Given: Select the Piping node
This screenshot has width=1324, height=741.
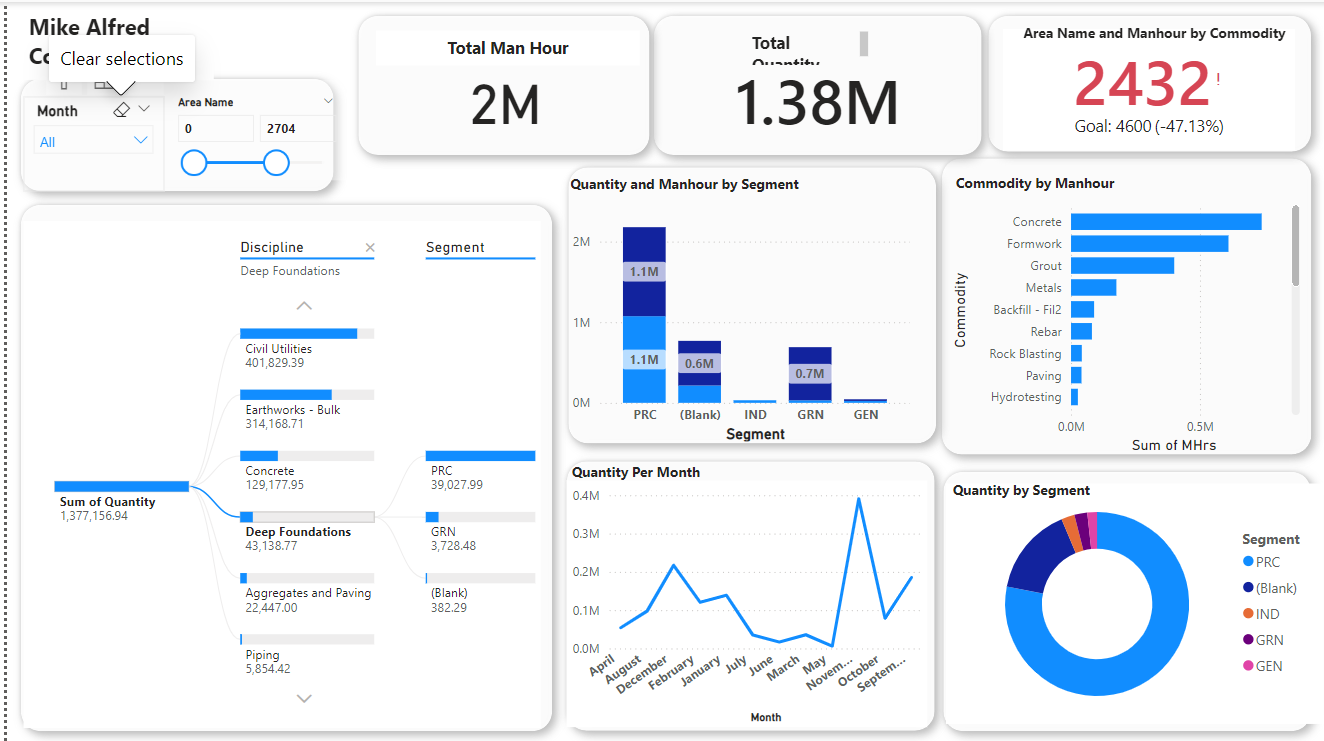Looking at the screenshot, I should (x=307, y=653).
